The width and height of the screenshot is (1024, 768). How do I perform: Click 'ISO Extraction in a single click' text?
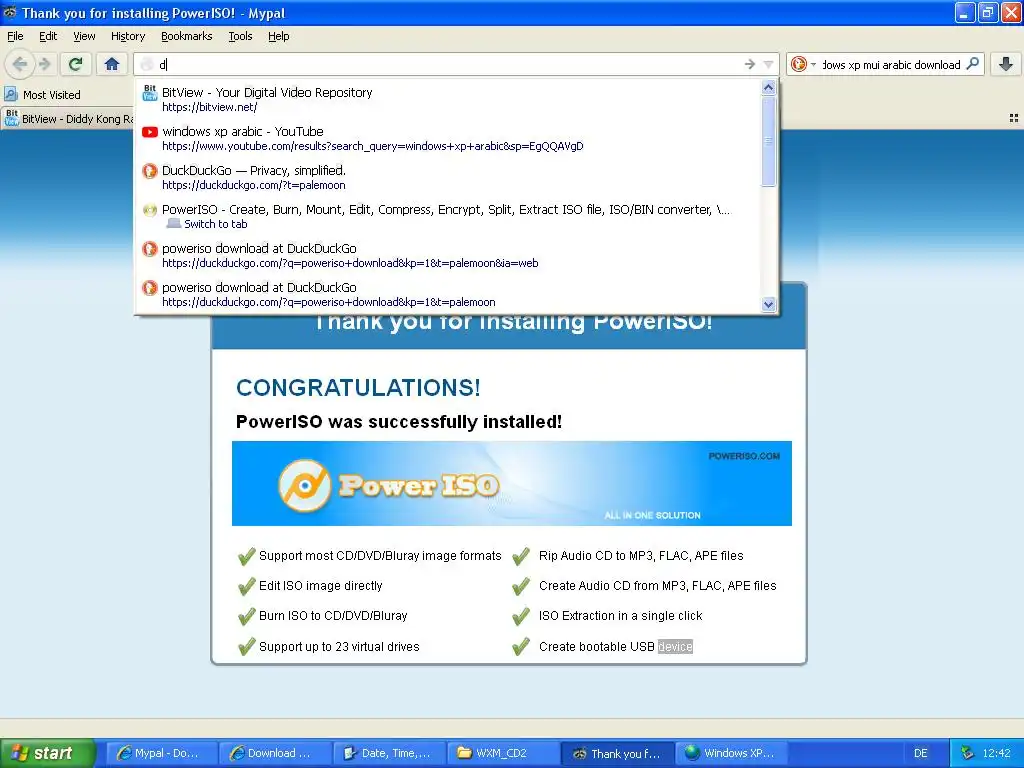(620, 616)
